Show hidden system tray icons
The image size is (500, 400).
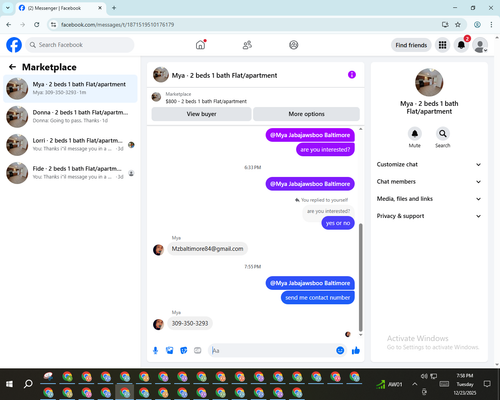pyautogui.click(x=414, y=384)
